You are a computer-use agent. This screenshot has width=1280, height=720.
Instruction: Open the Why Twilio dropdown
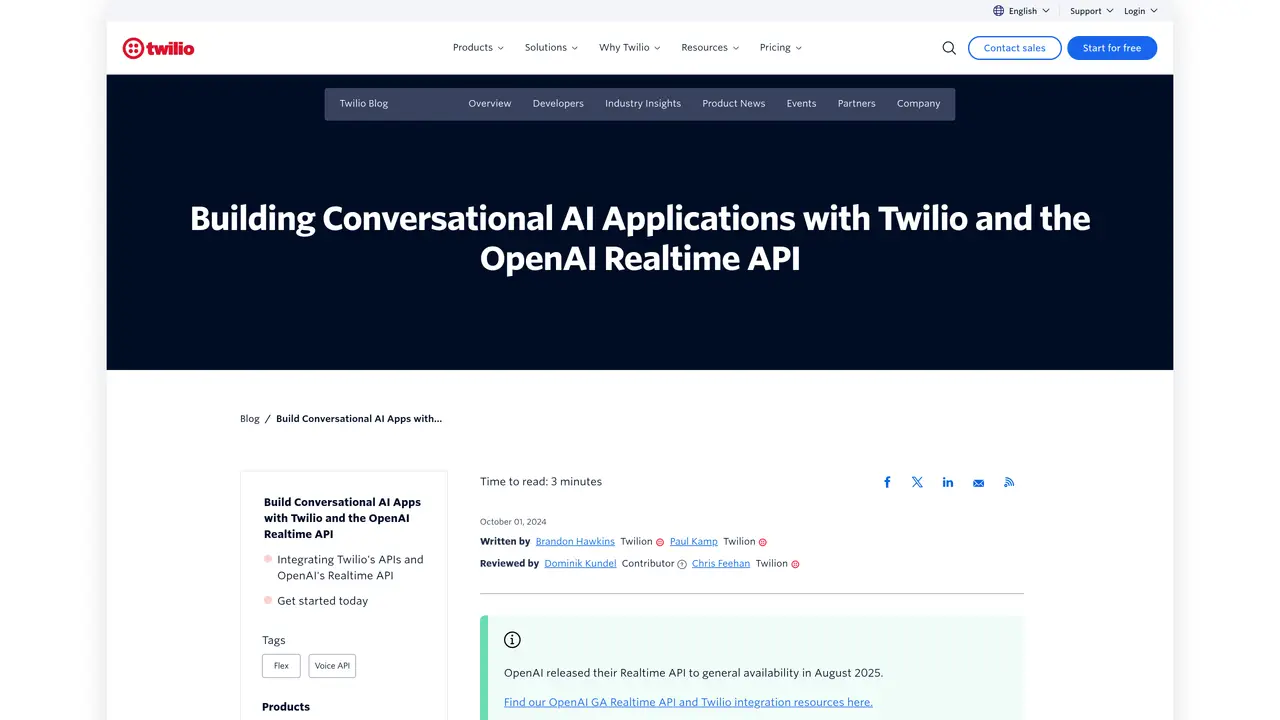pyautogui.click(x=630, y=48)
